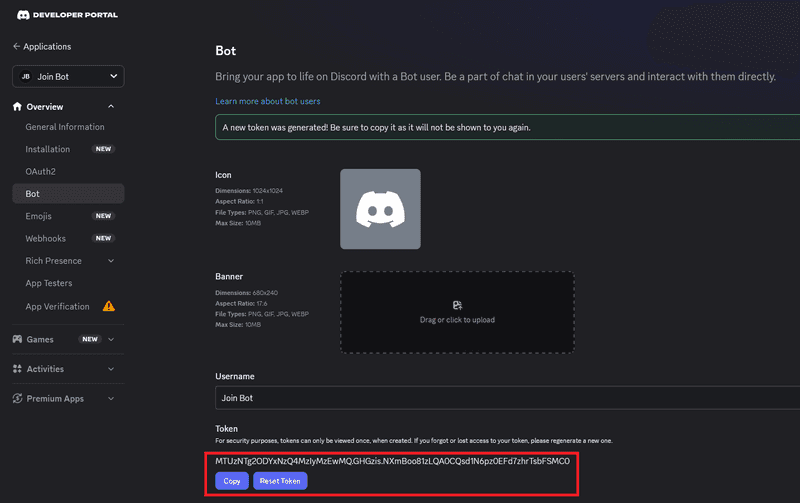Select the Bot sidebar item
800x503 pixels.
68,194
